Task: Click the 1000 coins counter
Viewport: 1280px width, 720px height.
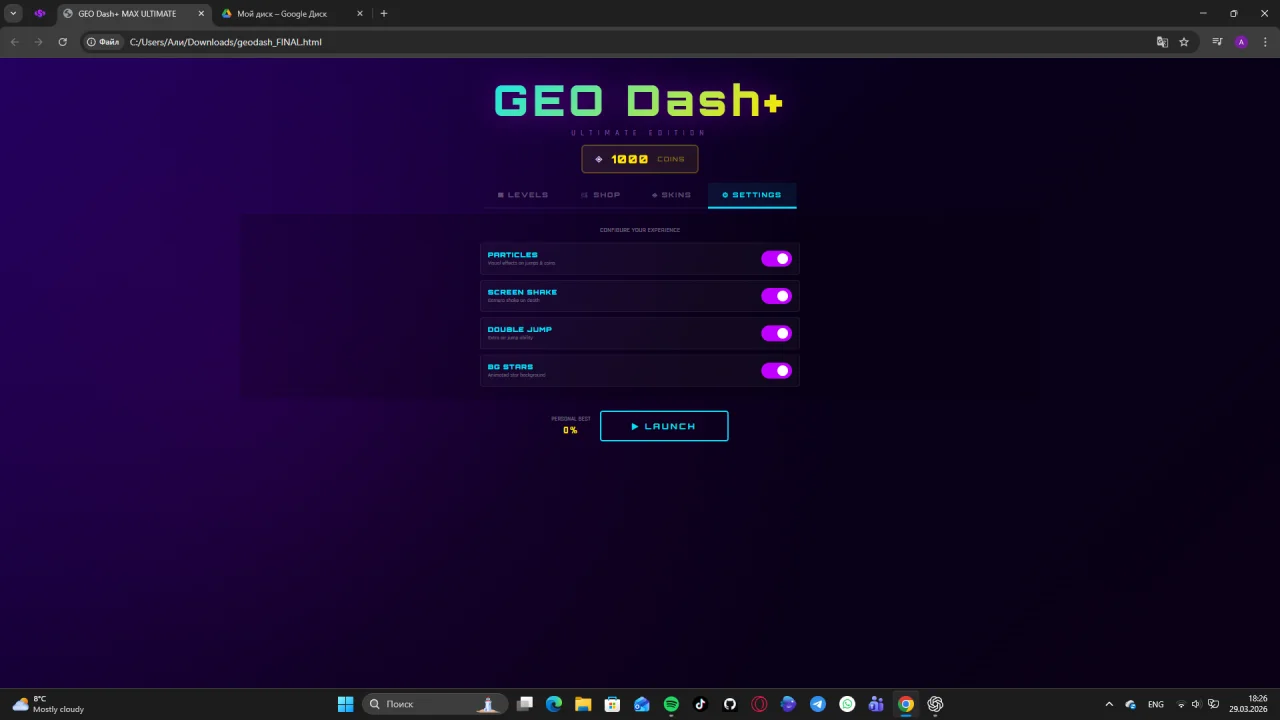Action: [x=640, y=159]
